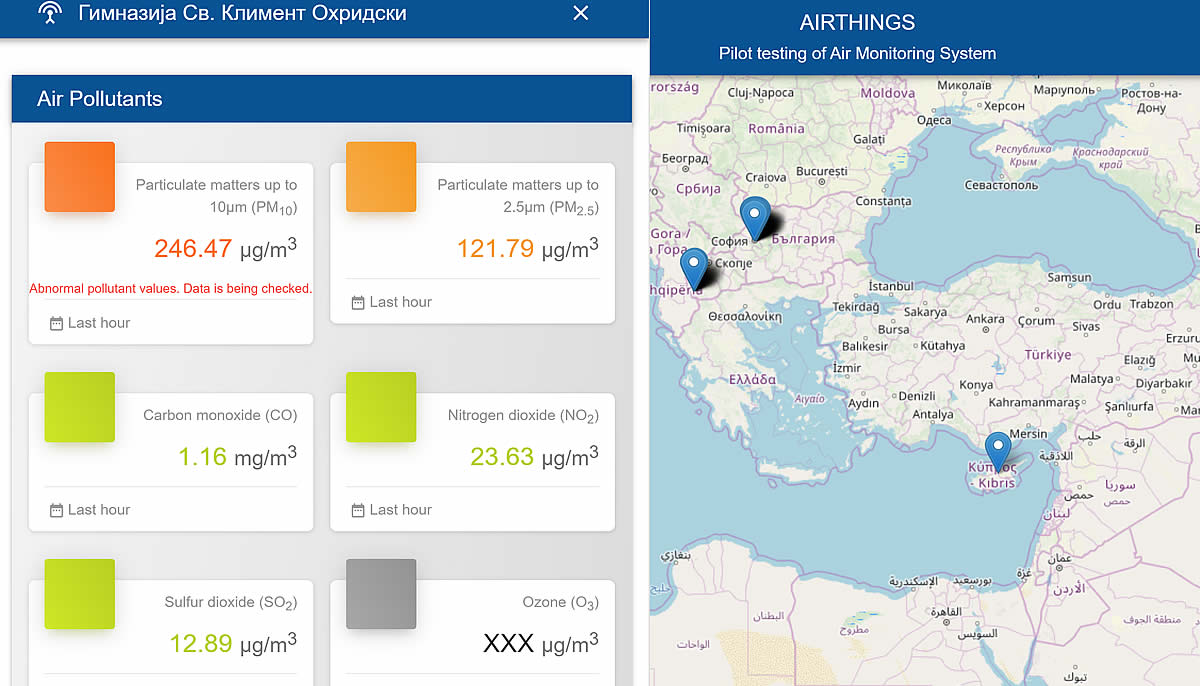This screenshot has height=686, width=1200.
Task: Select the map marker on Cyprus
Action: tap(997, 452)
